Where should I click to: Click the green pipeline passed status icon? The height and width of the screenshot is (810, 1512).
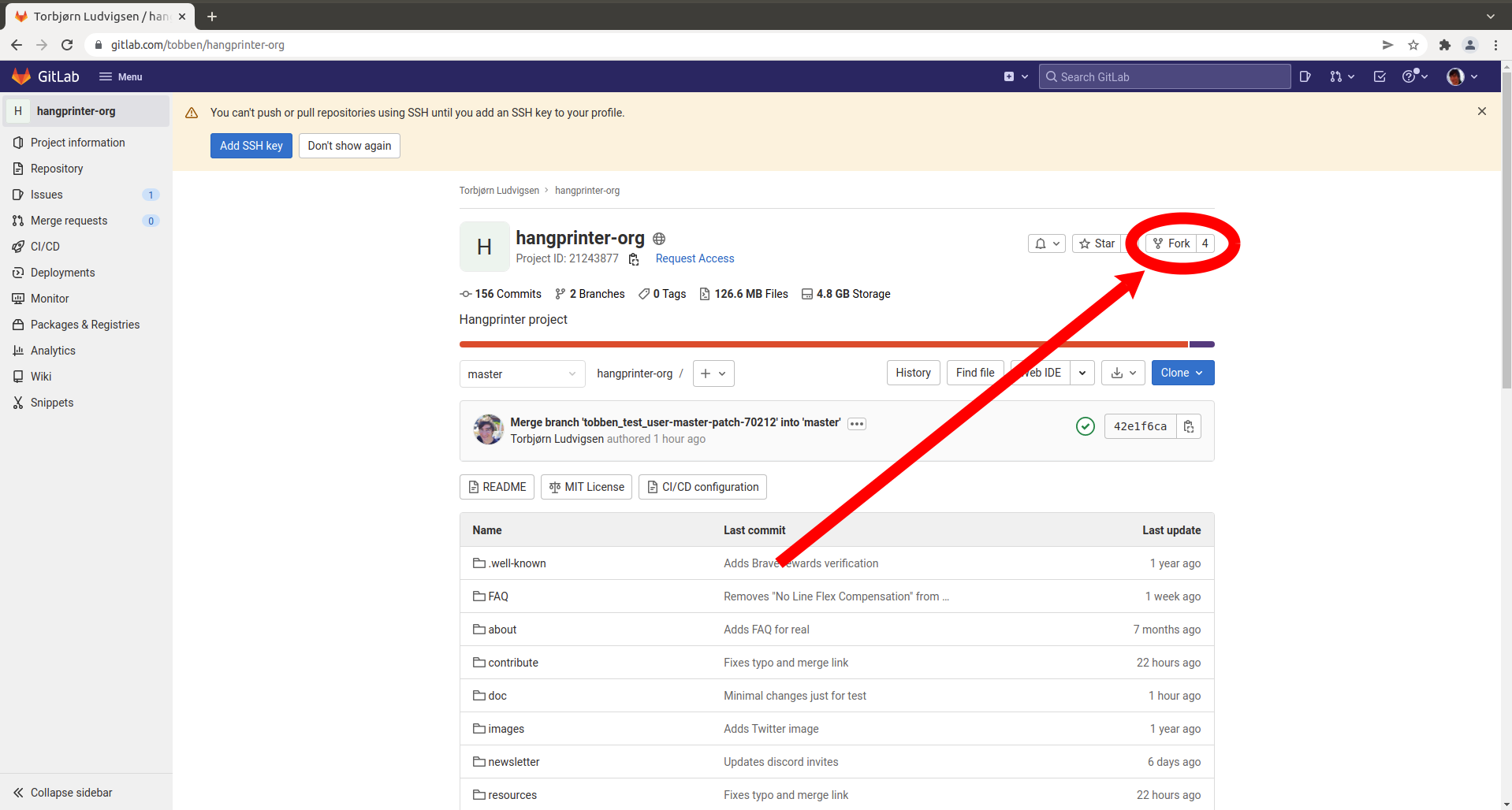[x=1086, y=426]
